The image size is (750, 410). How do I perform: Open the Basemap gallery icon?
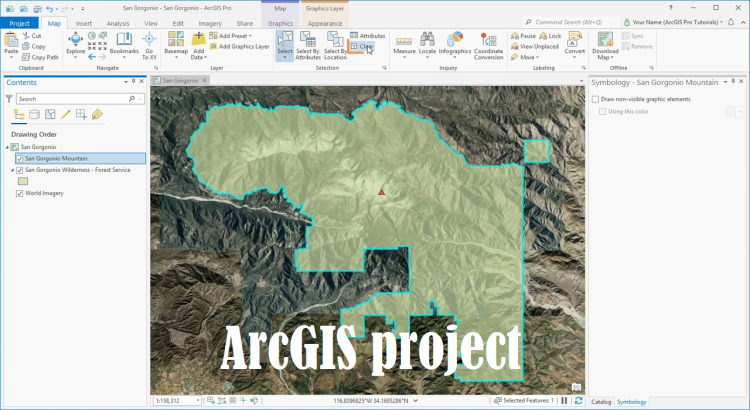pyautogui.click(x=176, y=39)
